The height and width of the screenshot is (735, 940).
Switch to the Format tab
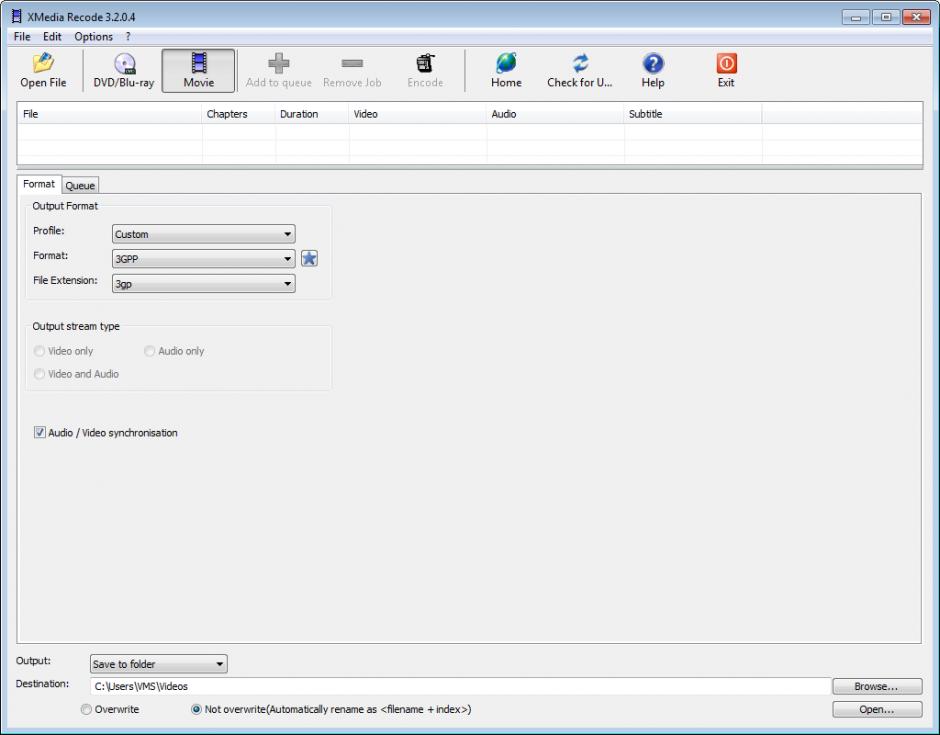click(39, 184)
